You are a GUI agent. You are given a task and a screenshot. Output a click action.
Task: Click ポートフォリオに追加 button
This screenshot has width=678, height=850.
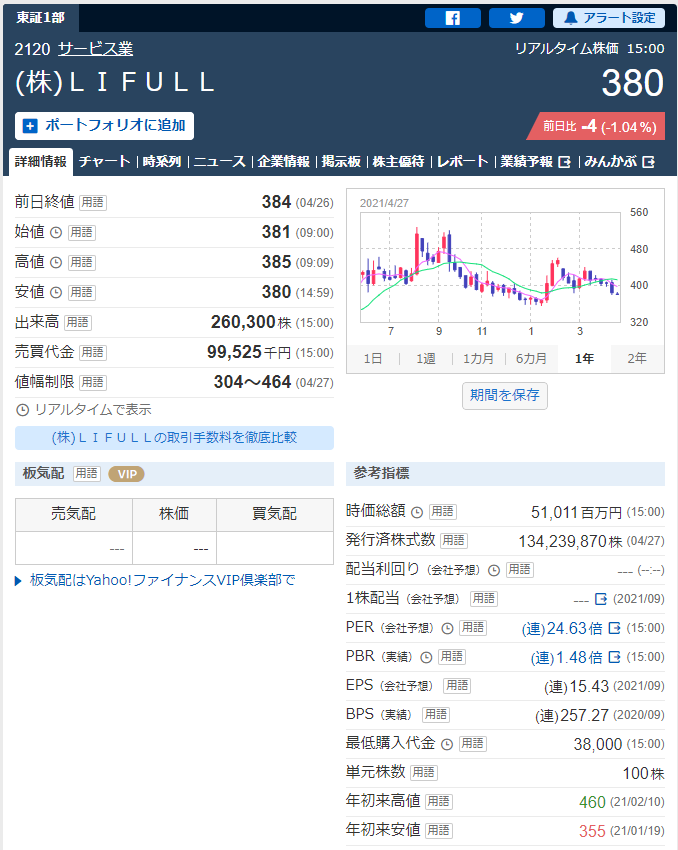[104, 126]
